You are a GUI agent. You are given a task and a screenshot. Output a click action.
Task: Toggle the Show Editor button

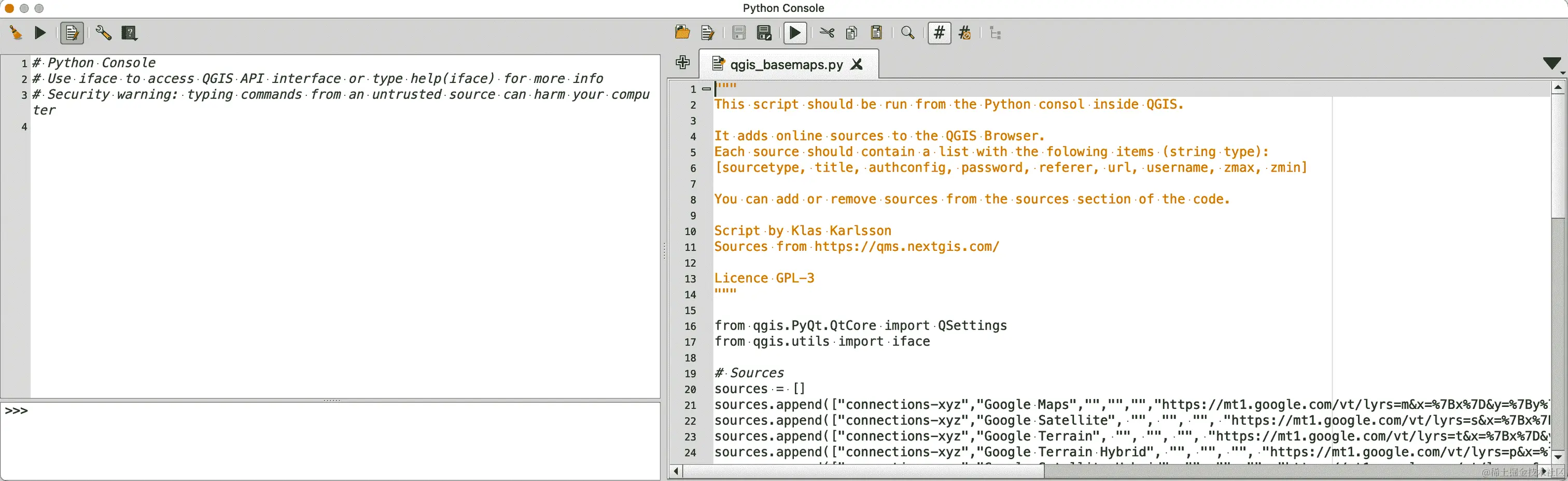[x=72, y=33]
